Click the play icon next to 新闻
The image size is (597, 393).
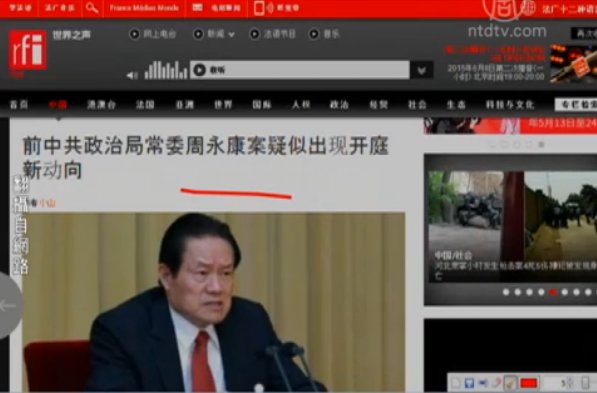[x=198, y=34]
